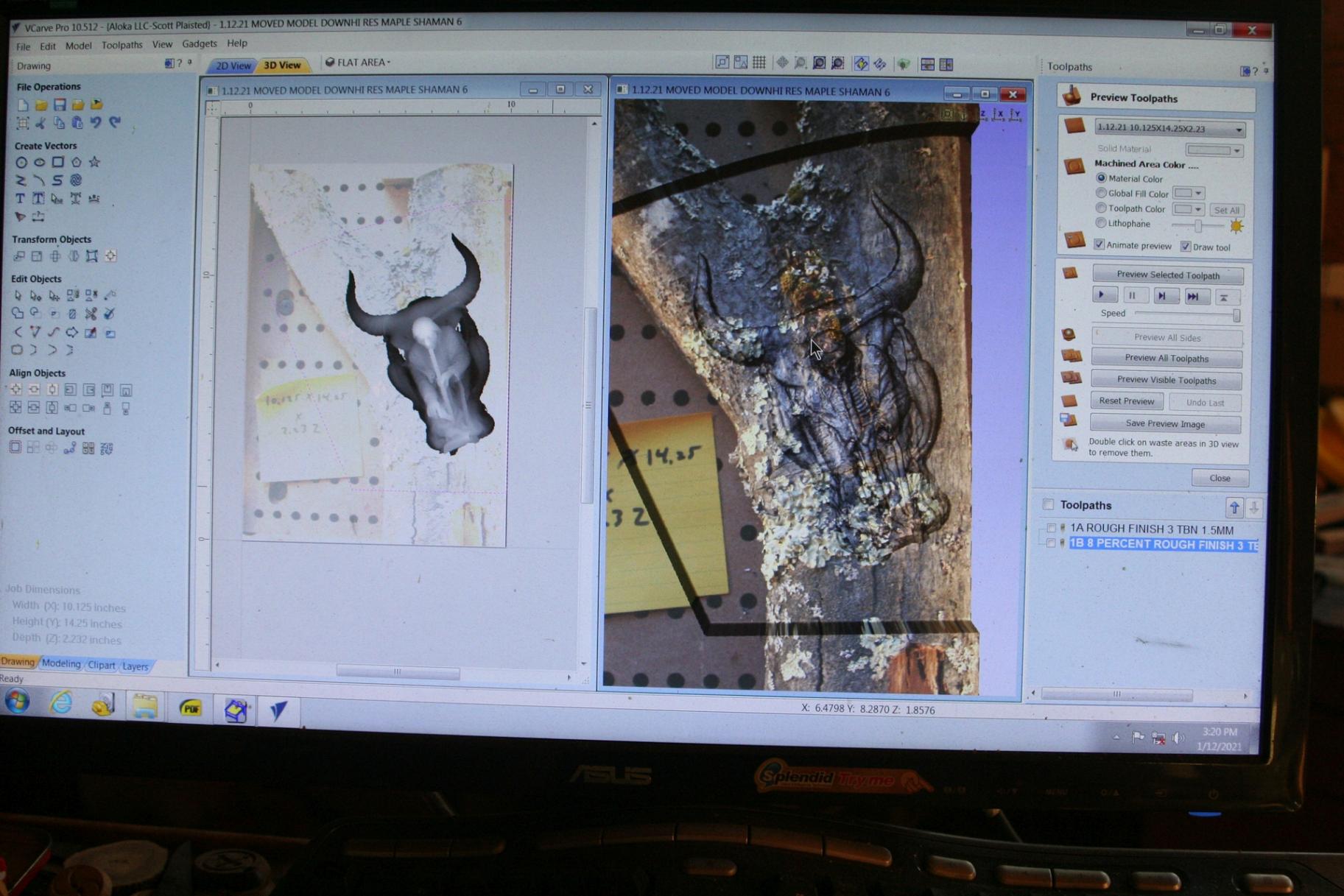This screenshot has height=896, width=1344.
Task: Adjust the Lithophane brightness slider
Action: pos(1197,225)
